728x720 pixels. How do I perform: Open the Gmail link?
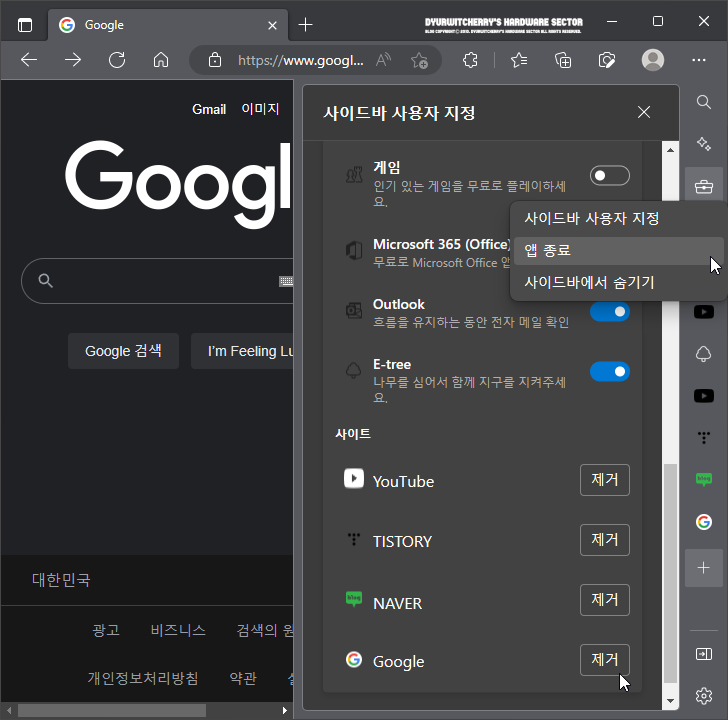pyautogui.click(x=209, y=110)
